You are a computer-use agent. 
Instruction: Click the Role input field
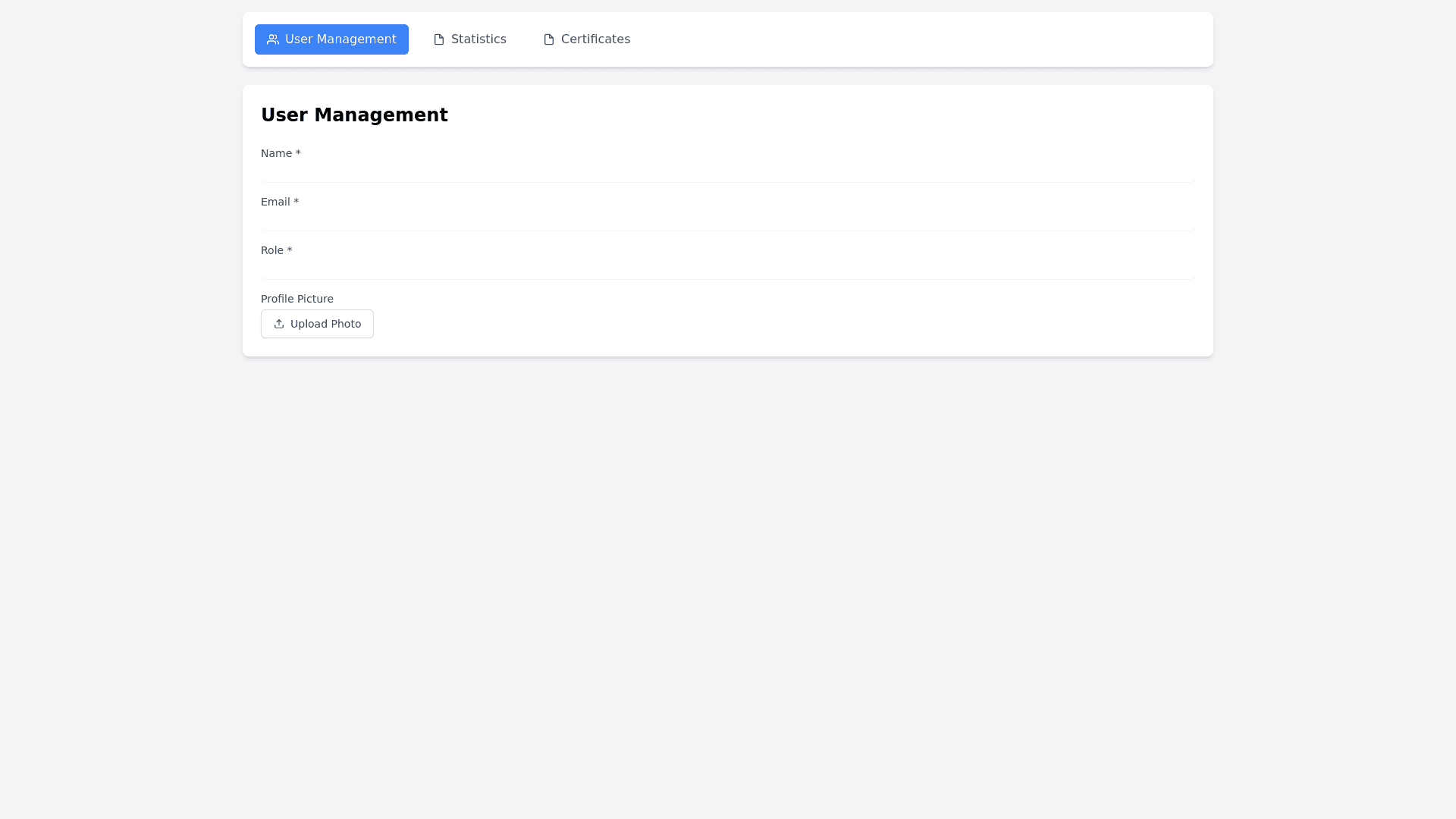[x=727, y=270]
